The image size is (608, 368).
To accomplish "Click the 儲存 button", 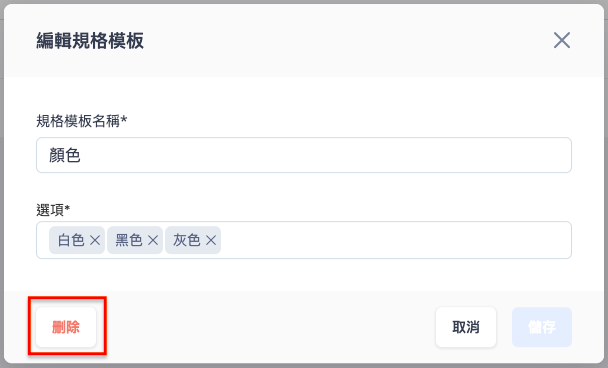I will pyautogui.click(x=542, y=327).
